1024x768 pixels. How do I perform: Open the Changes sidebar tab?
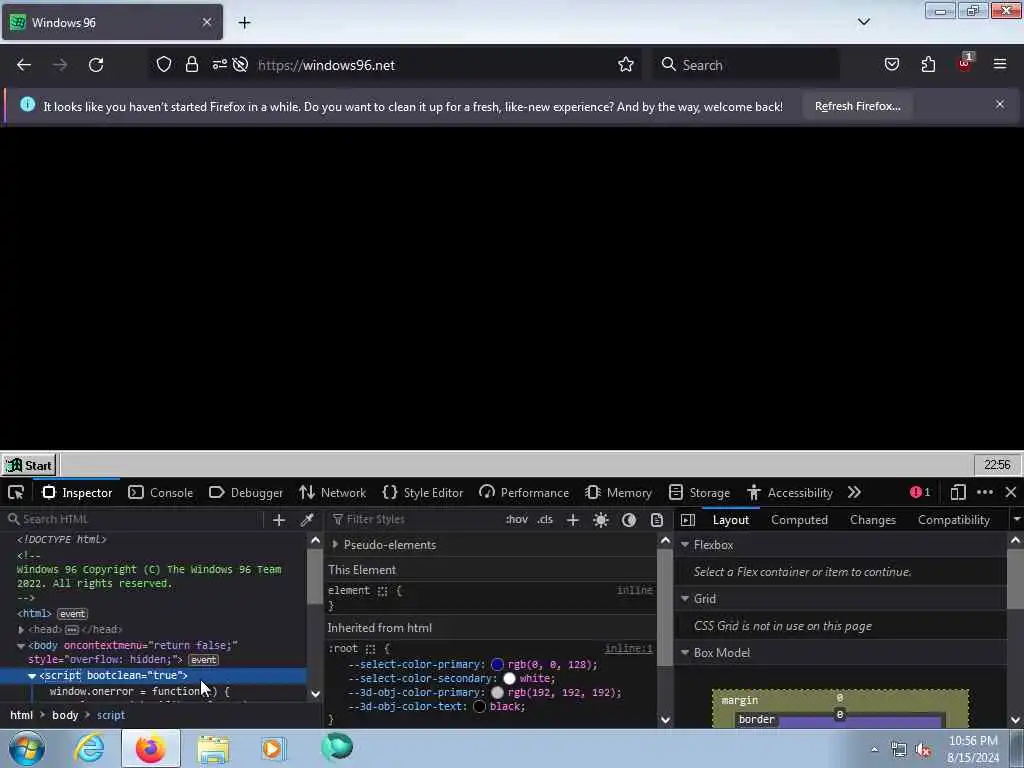(x=872, y=520)
